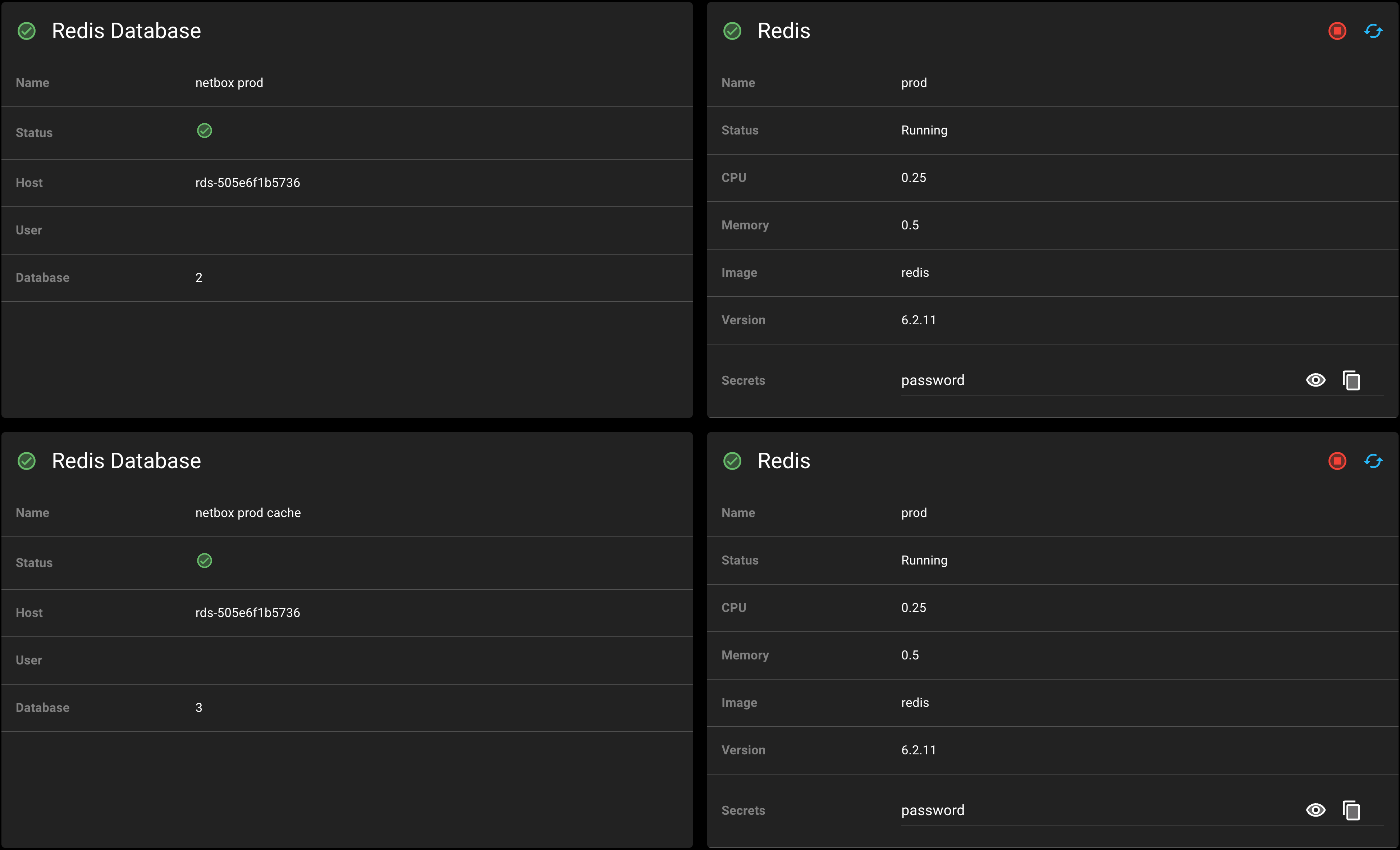The width and height of the screenshot is (1400, 850).
Task: Show the bottom Redis password secret
Action: coord(1316,810)
